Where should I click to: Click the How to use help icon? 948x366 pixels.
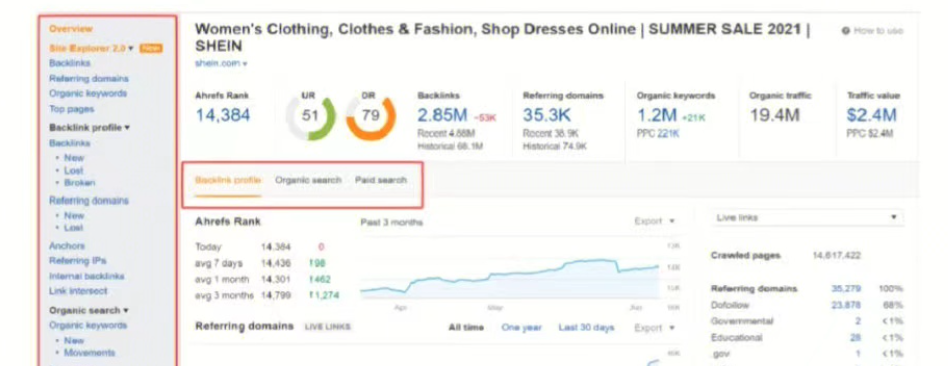click(x=845, y=30)
